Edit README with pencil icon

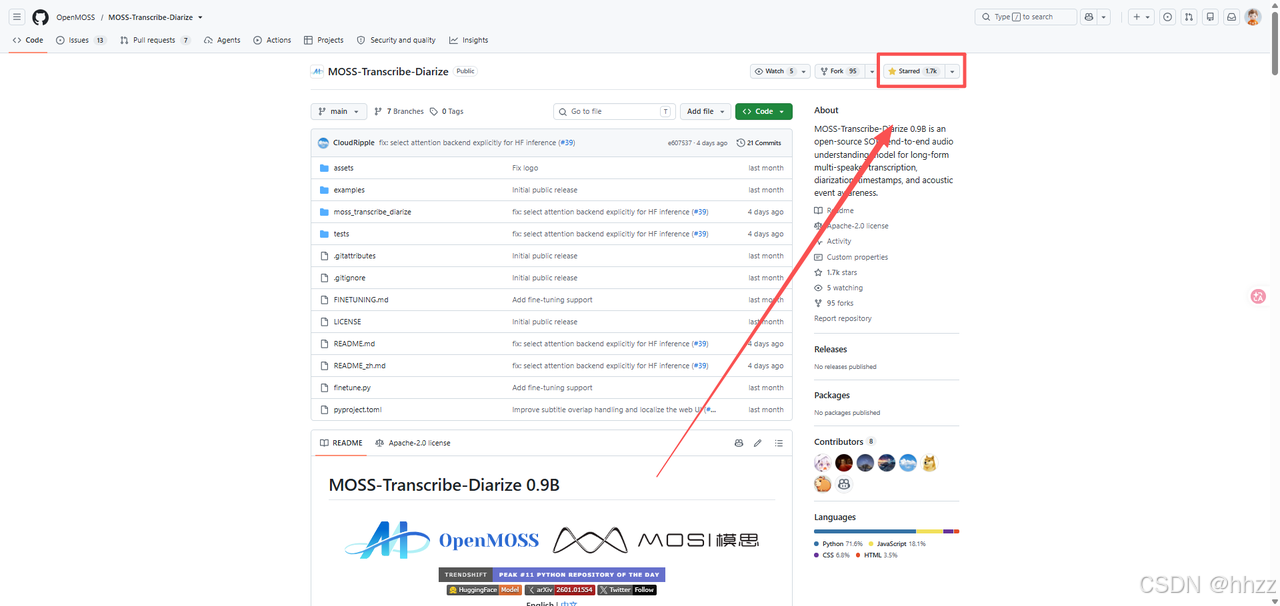pyautogui.click(x=758, y=443)
